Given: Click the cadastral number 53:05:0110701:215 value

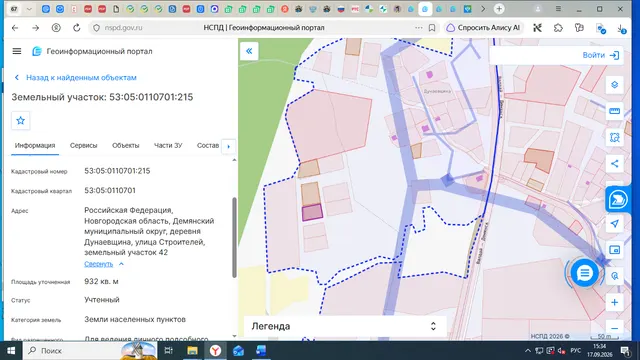Looking at the screenshot, I should (117, 171).
